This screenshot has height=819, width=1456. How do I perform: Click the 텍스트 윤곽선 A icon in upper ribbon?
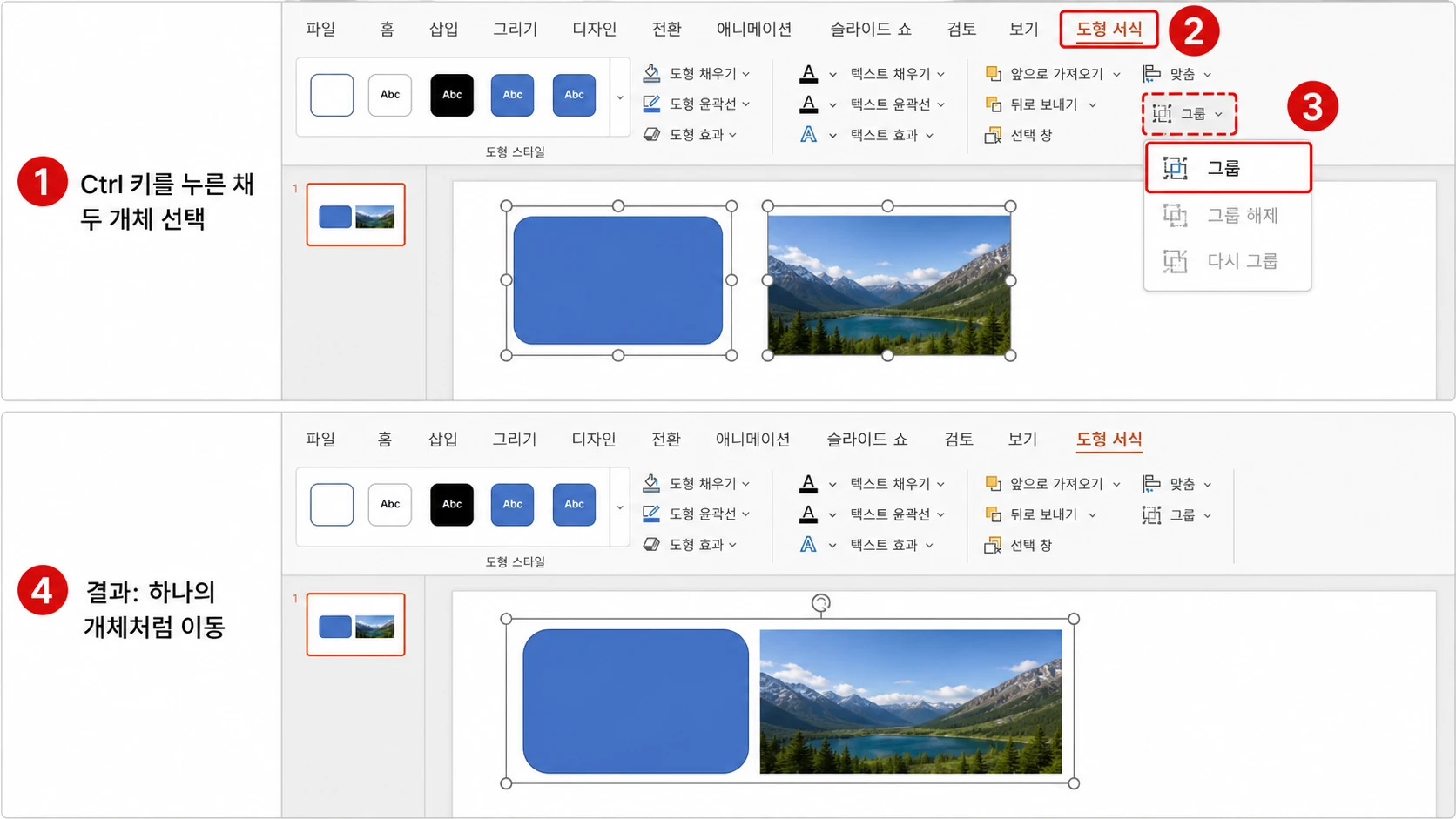[809, 104]
